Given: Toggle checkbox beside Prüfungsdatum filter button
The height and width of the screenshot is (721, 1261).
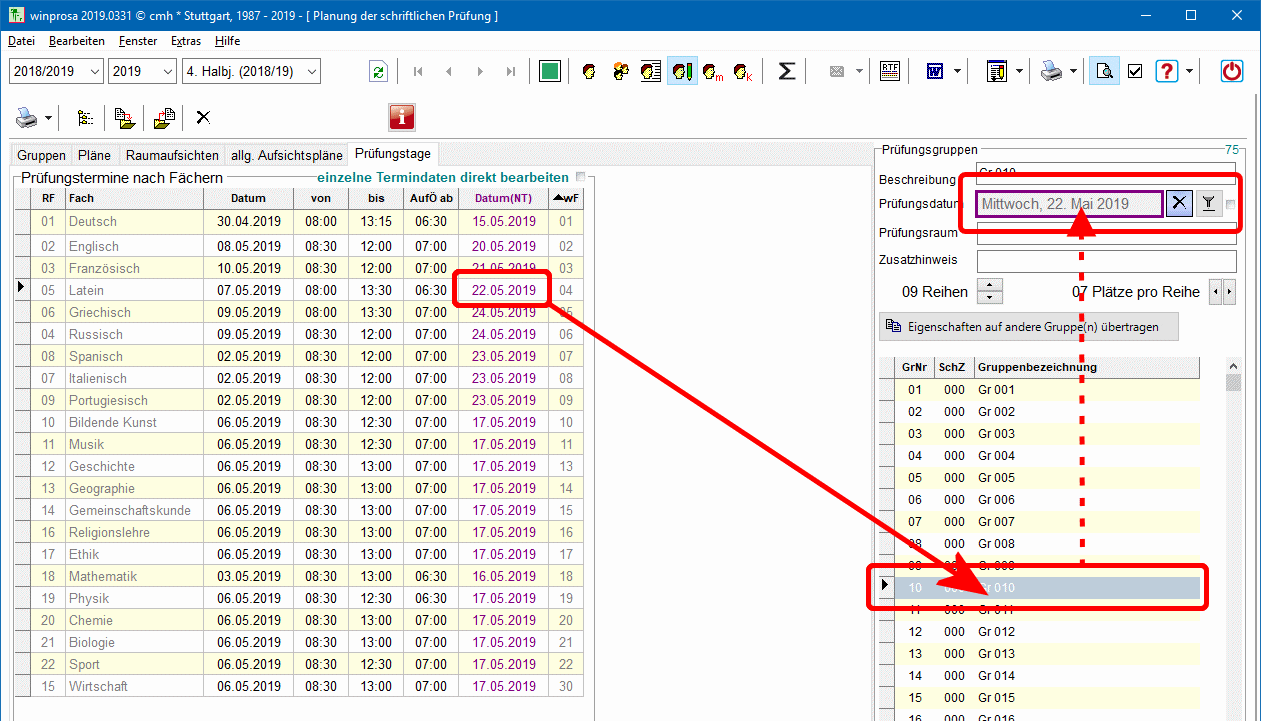Looking at the screenshot, I should pyautogui.click(x=1230, y=205).
